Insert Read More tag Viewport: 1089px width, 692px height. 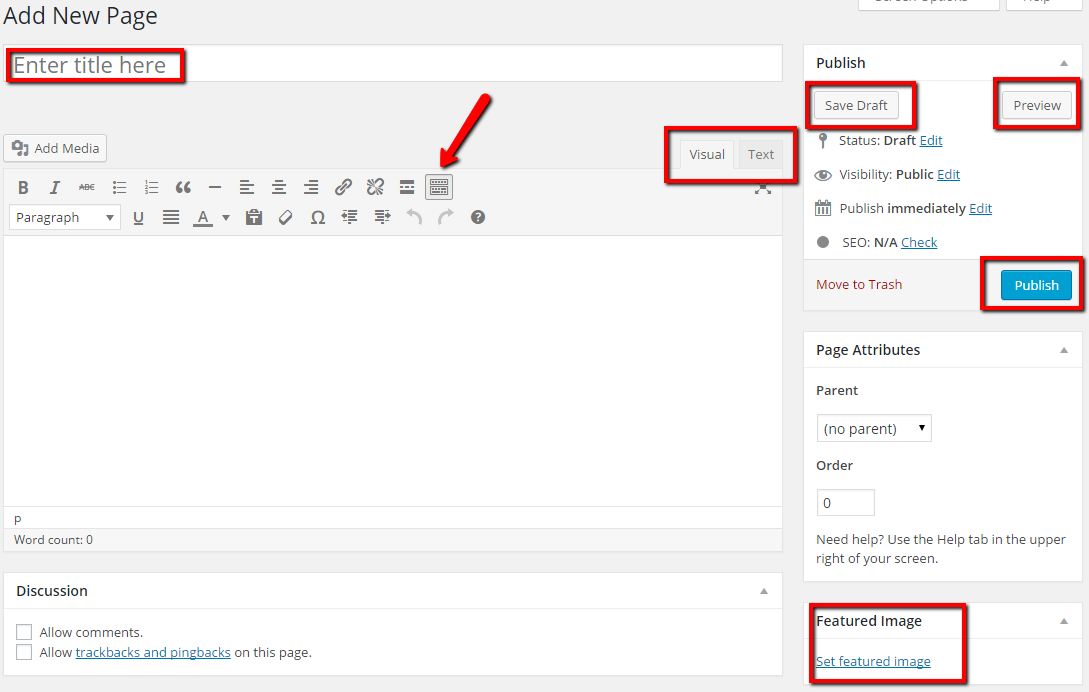407,187
